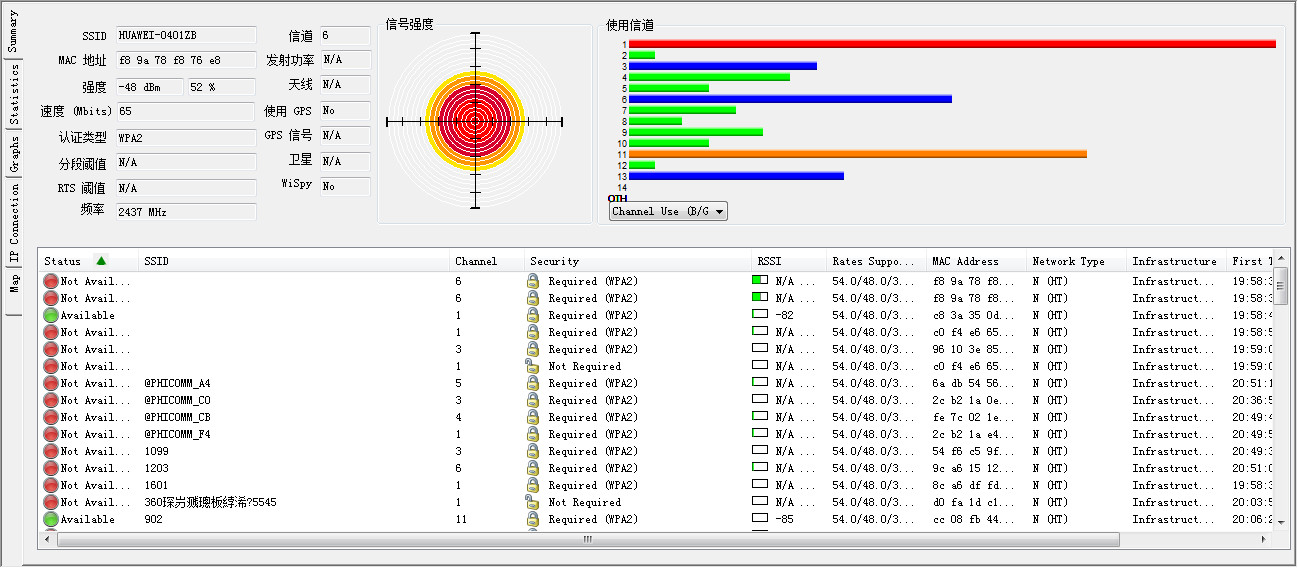This screenshot has width=1298, height=568.
Task: Open the Channel Use (B/G) dropdown
Action: tap(668, 211)
